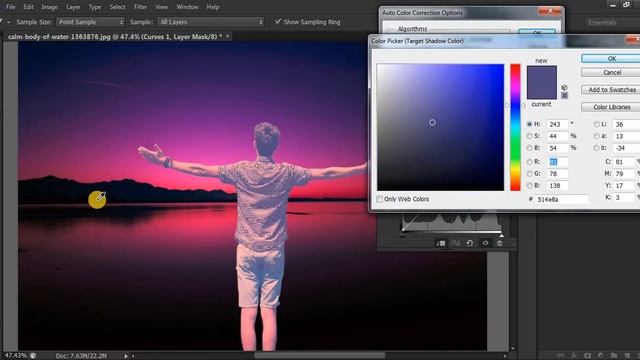640x360 pixels.
Task: Click the new color preview swatch
Action: click(x=542, y=75)
